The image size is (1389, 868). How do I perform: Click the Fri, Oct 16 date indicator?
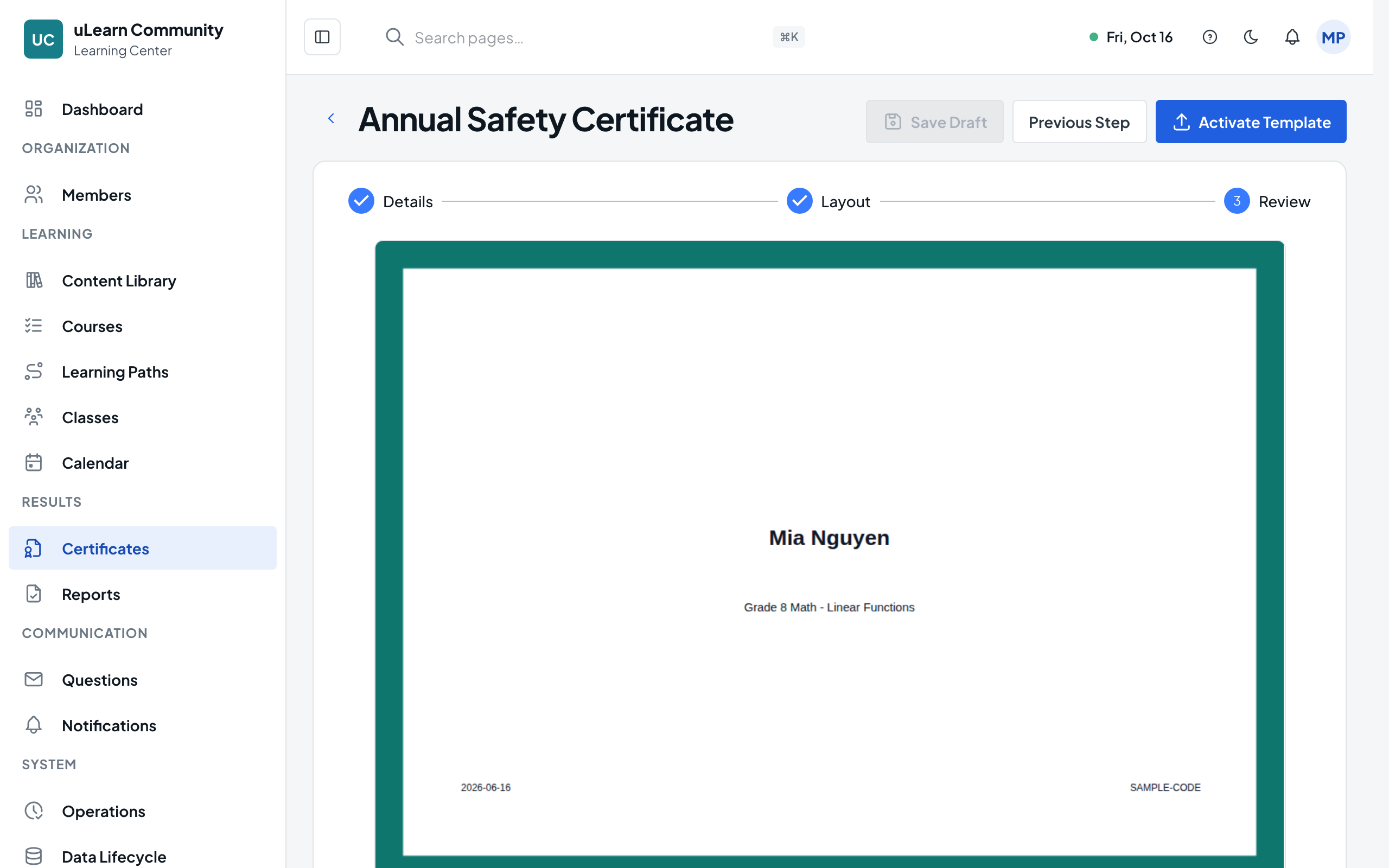(x=1131, y=37)
